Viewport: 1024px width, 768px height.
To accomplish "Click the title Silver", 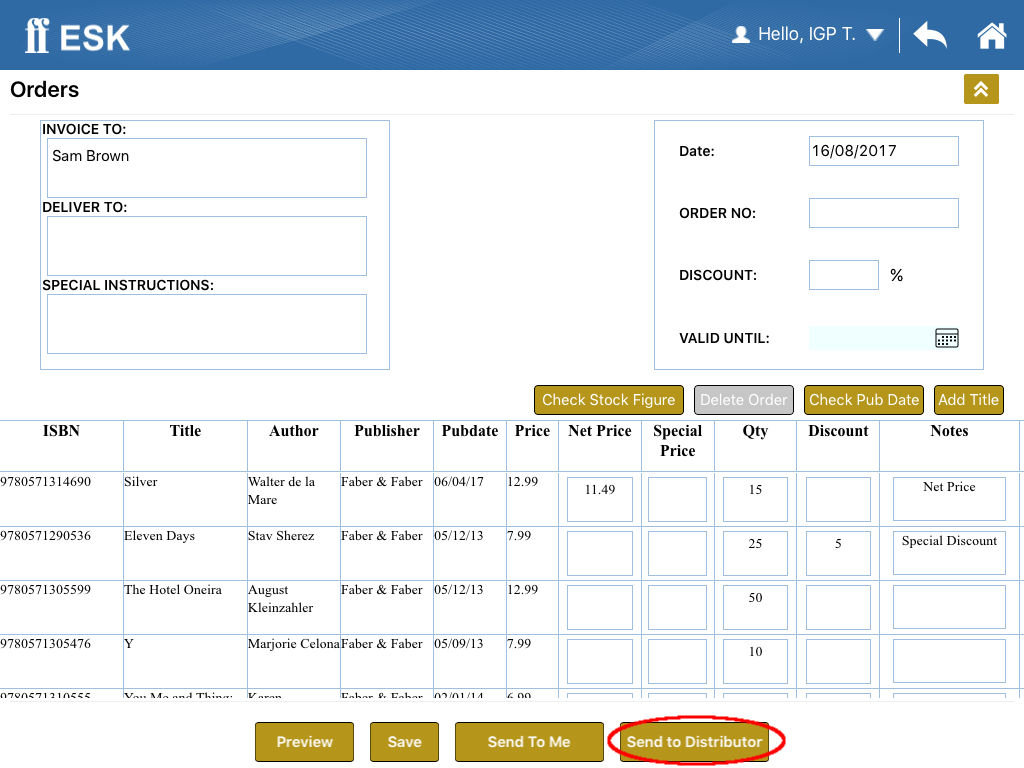I will (x=141, y=482).
